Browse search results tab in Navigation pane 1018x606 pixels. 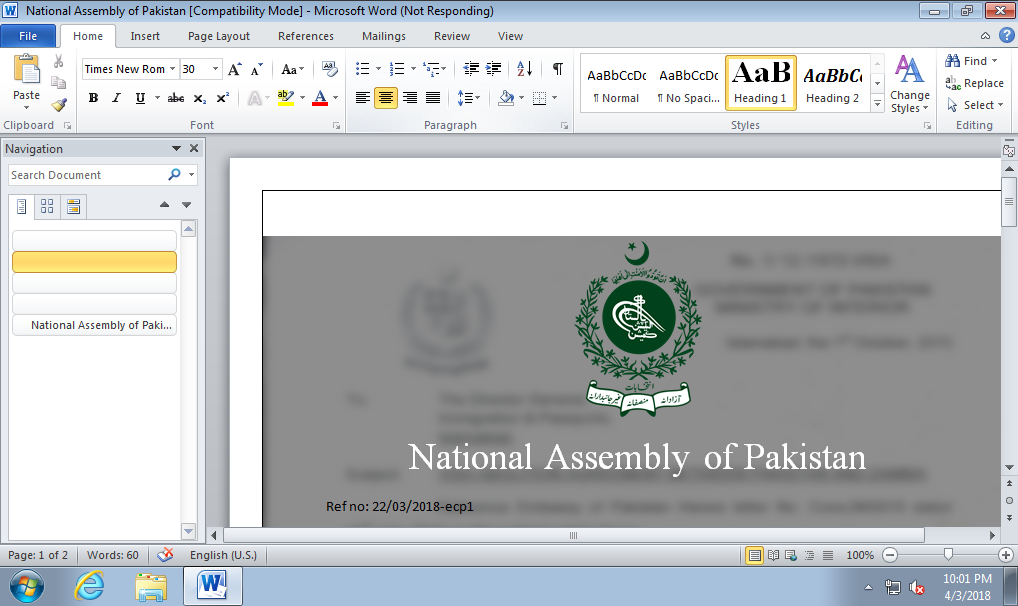(x=73, y=207)
